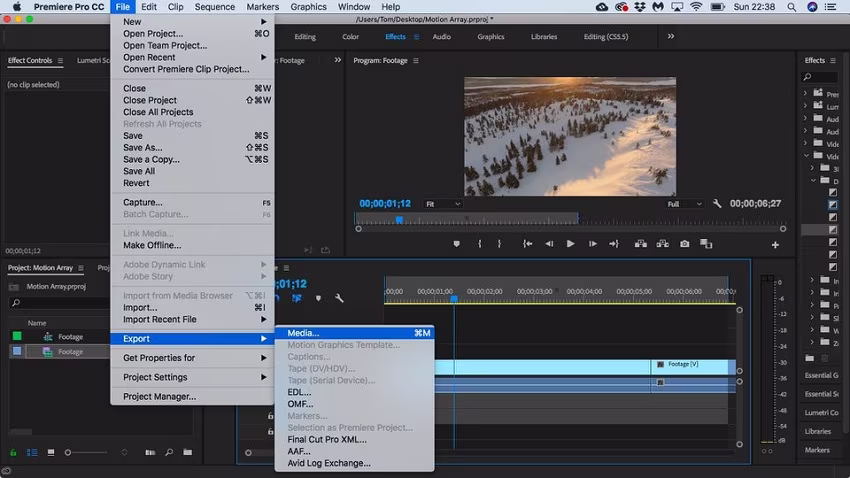Step forward one frame in Program monitor
The image size is (850, 478).
click(x=593, y=243)
